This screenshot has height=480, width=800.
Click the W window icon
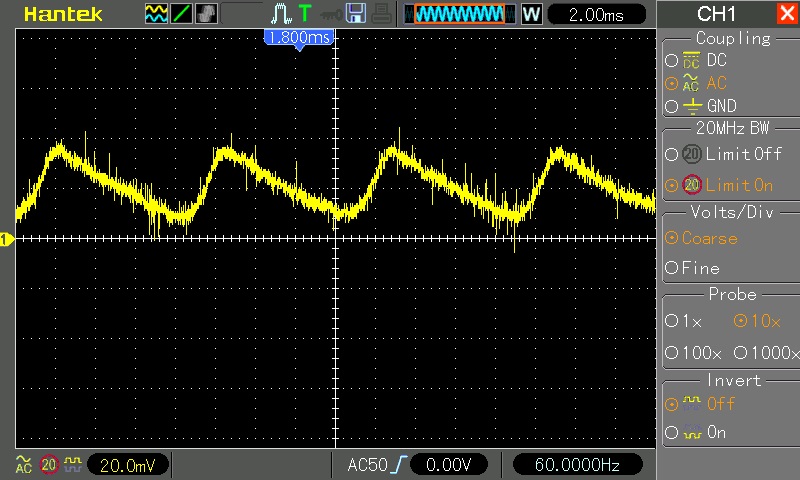531,14
